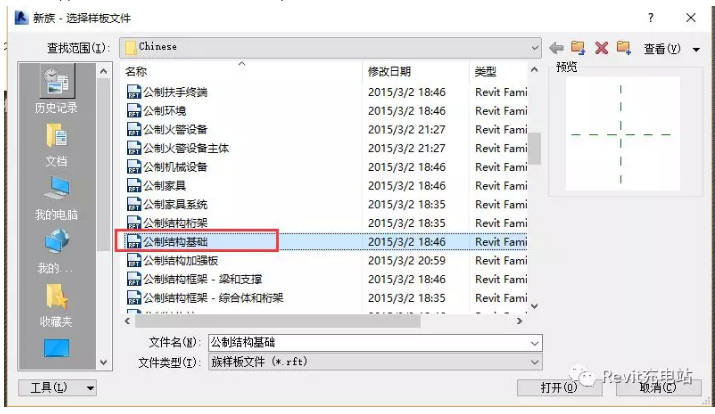
Task: Close the 选择样板文件 dialog
Action: 691,18
